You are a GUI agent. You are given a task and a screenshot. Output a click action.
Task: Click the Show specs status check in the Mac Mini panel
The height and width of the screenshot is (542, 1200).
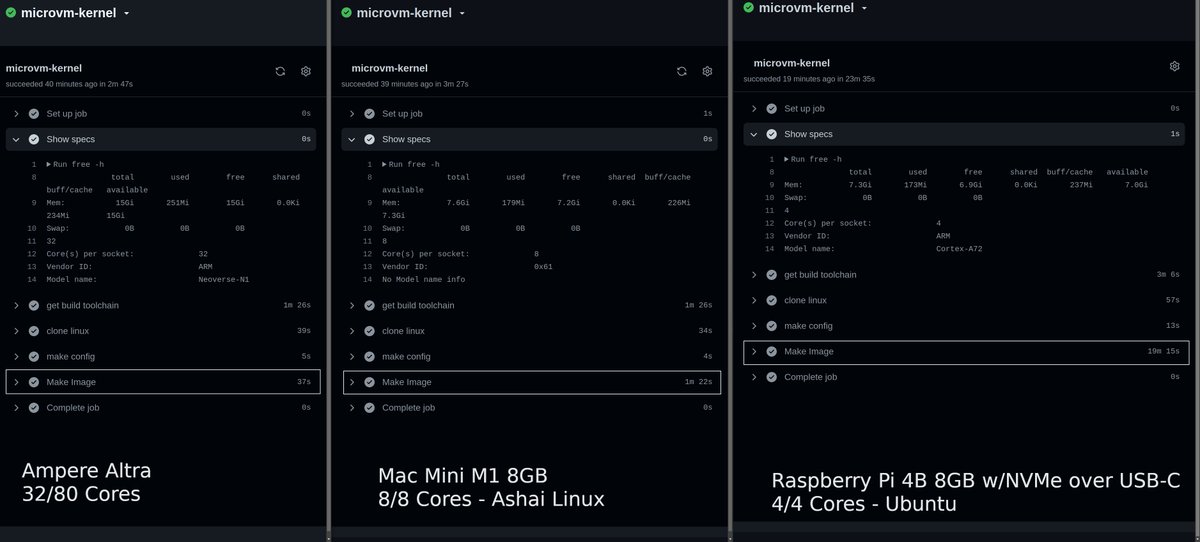tap(370, 139)
